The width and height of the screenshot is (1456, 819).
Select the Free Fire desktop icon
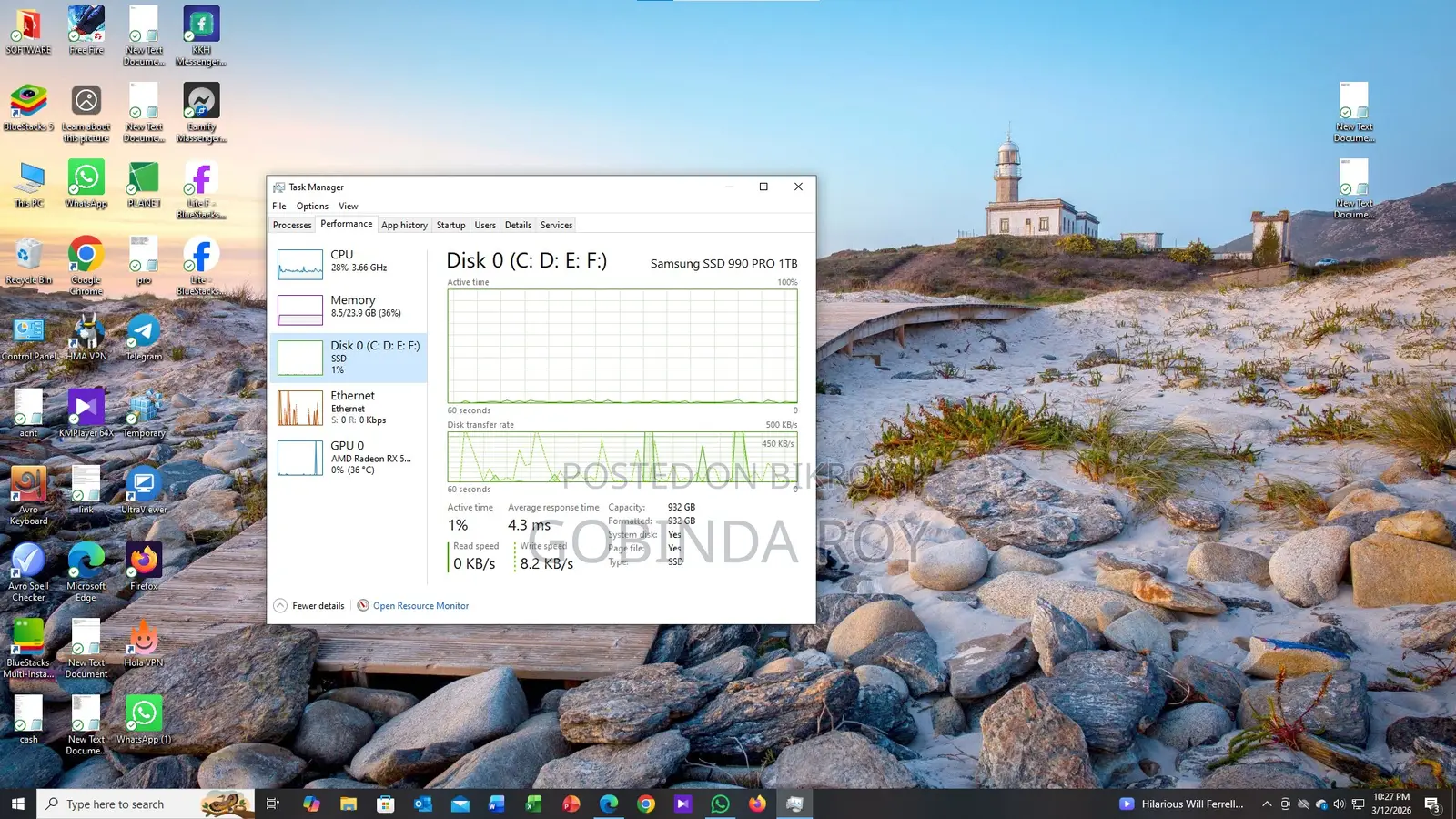(x=86, y=31)
